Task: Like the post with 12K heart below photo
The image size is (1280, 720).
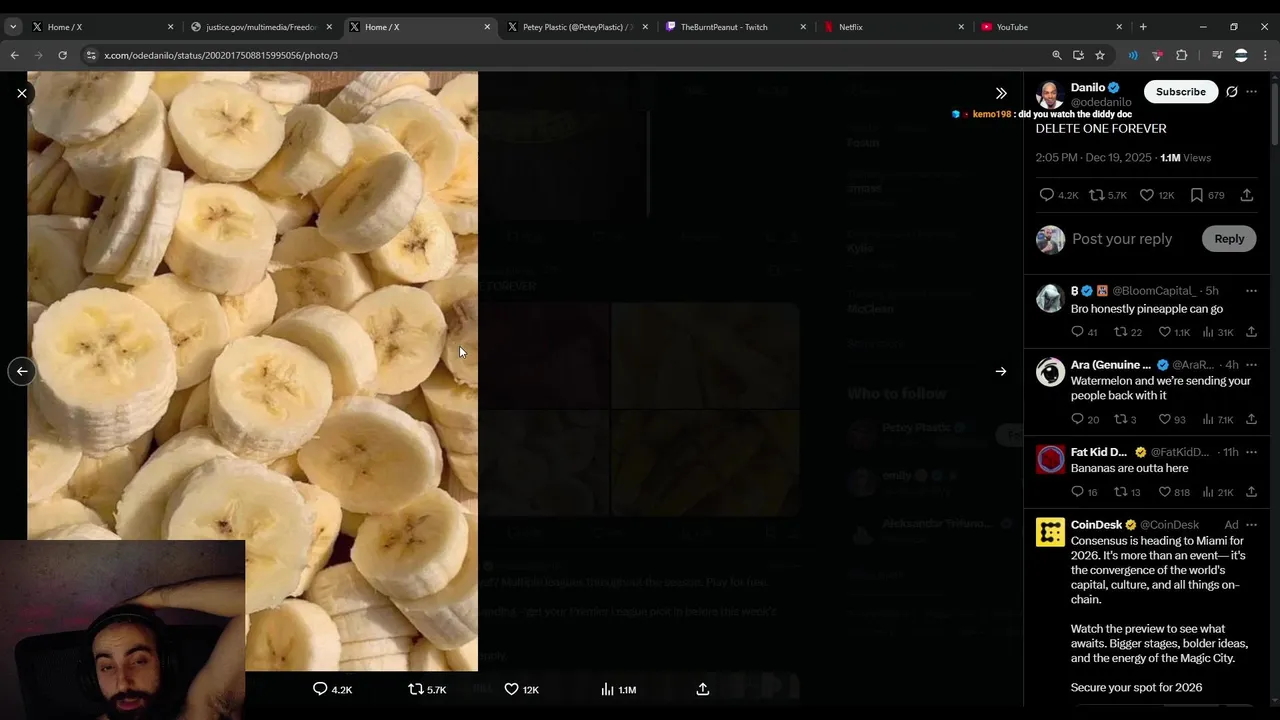Action: pyautogui.click(x=521, y=689)
